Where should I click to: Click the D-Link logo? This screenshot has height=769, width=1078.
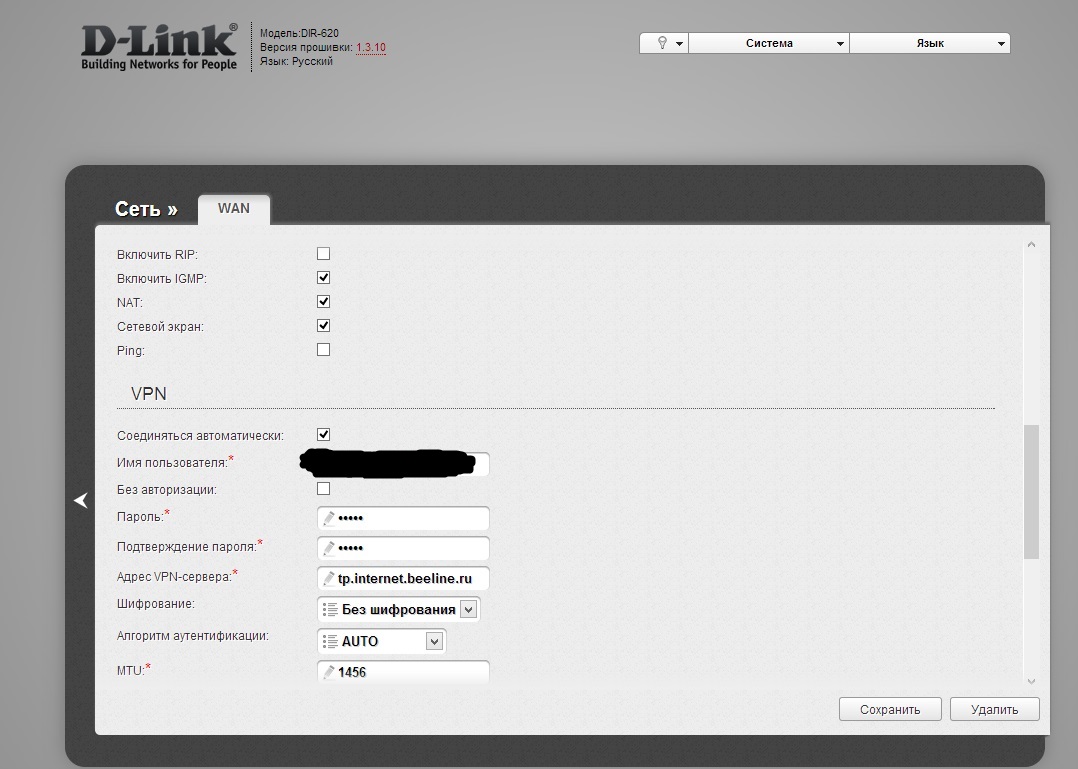160,47
